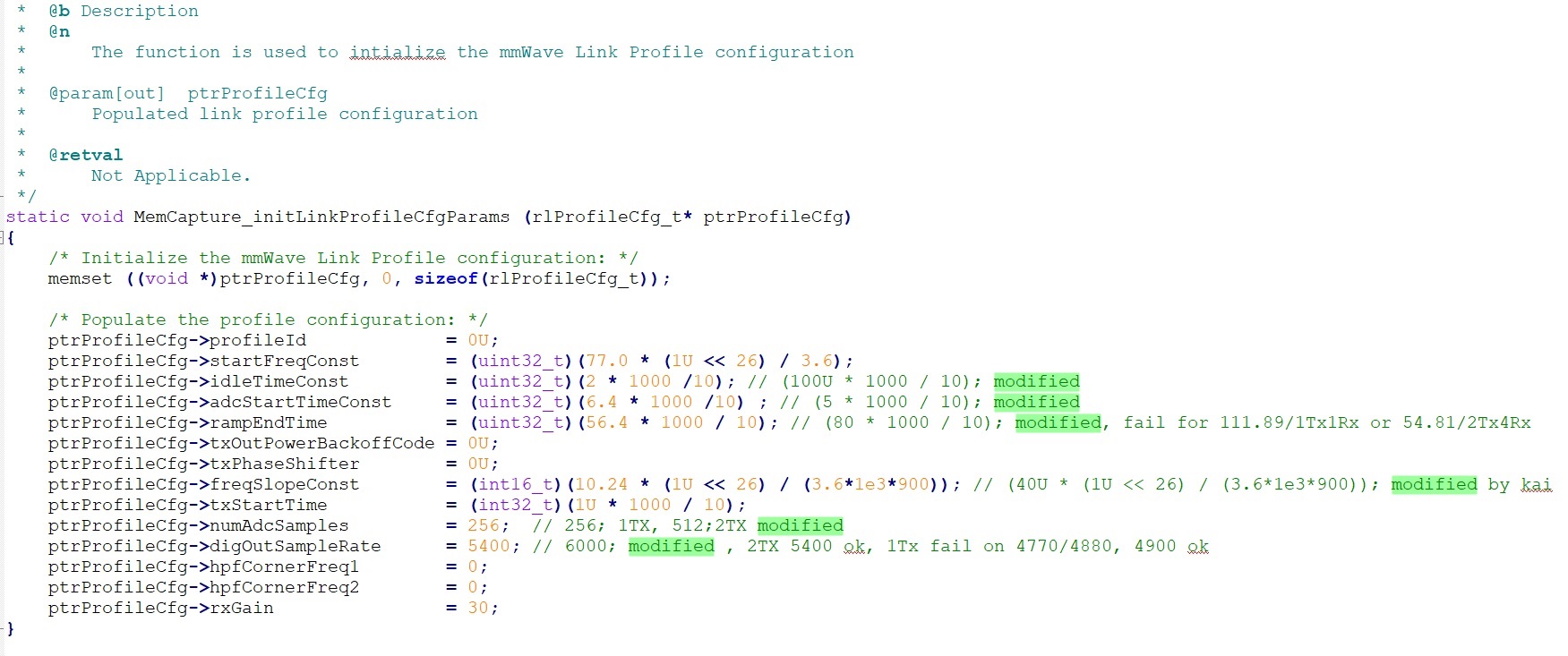Click the memset function call
The height and width of the screenshot is (656, 1568).
pos(80,278)
